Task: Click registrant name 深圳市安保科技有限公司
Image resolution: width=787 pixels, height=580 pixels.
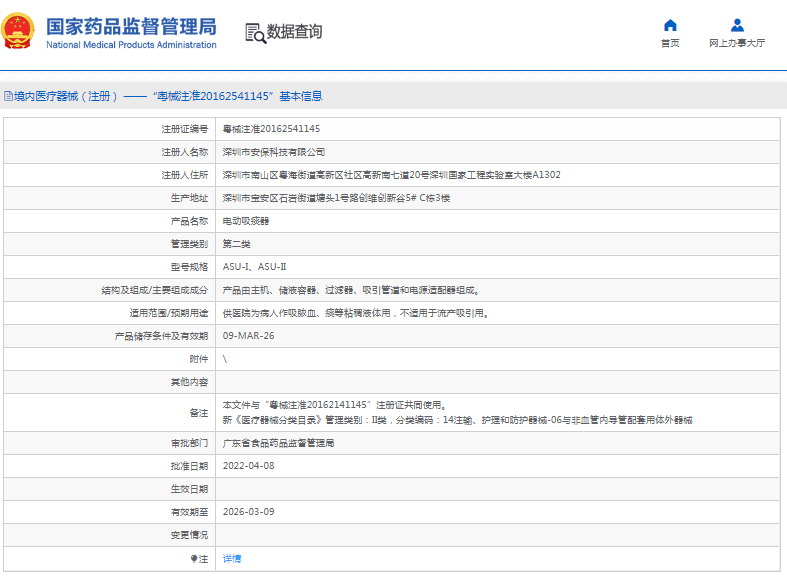Action: [x=273, y=152]
